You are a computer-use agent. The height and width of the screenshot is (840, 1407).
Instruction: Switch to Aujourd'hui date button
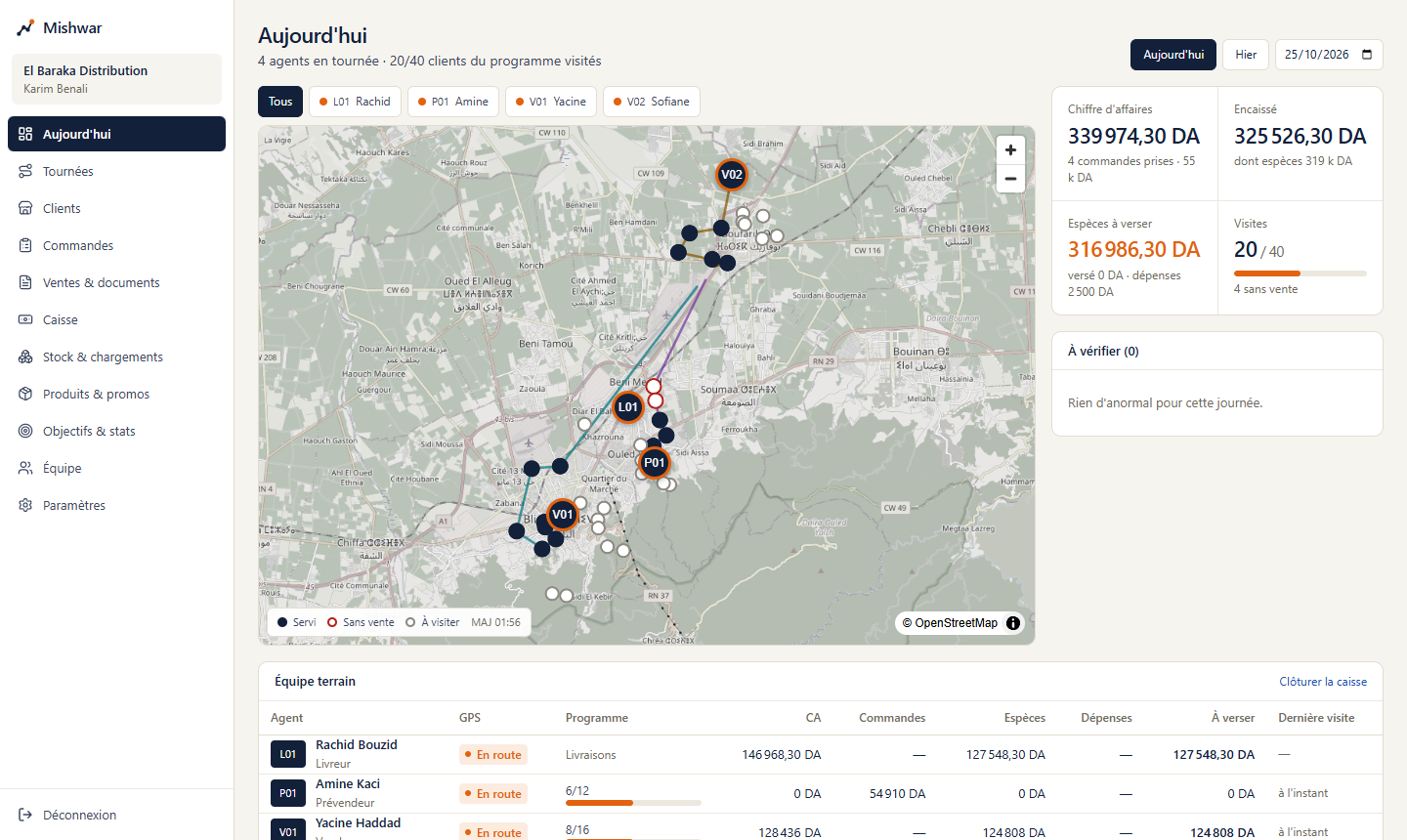(x=1173, y=55)
